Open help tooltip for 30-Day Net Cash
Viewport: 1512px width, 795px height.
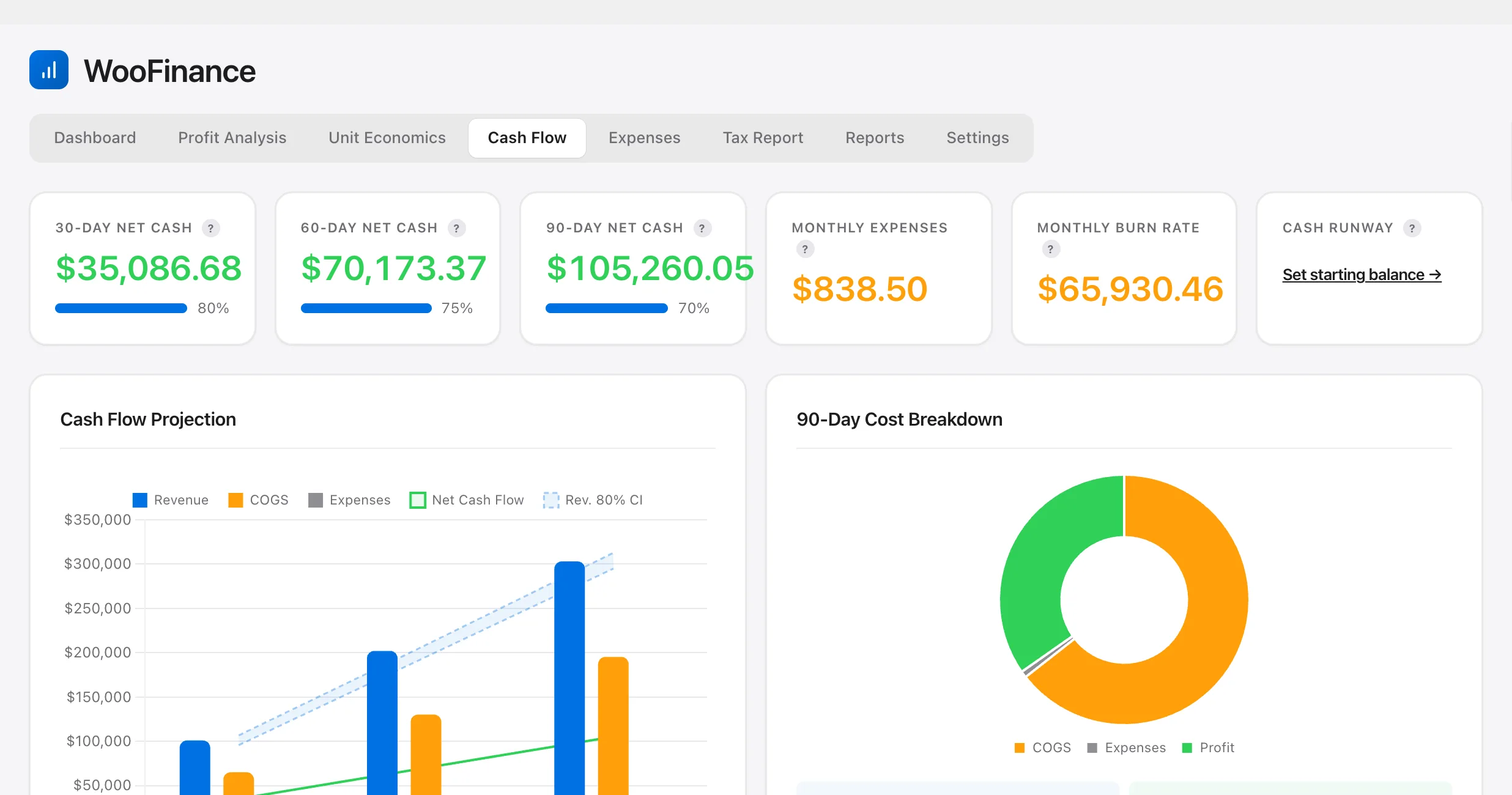point(211,228)
